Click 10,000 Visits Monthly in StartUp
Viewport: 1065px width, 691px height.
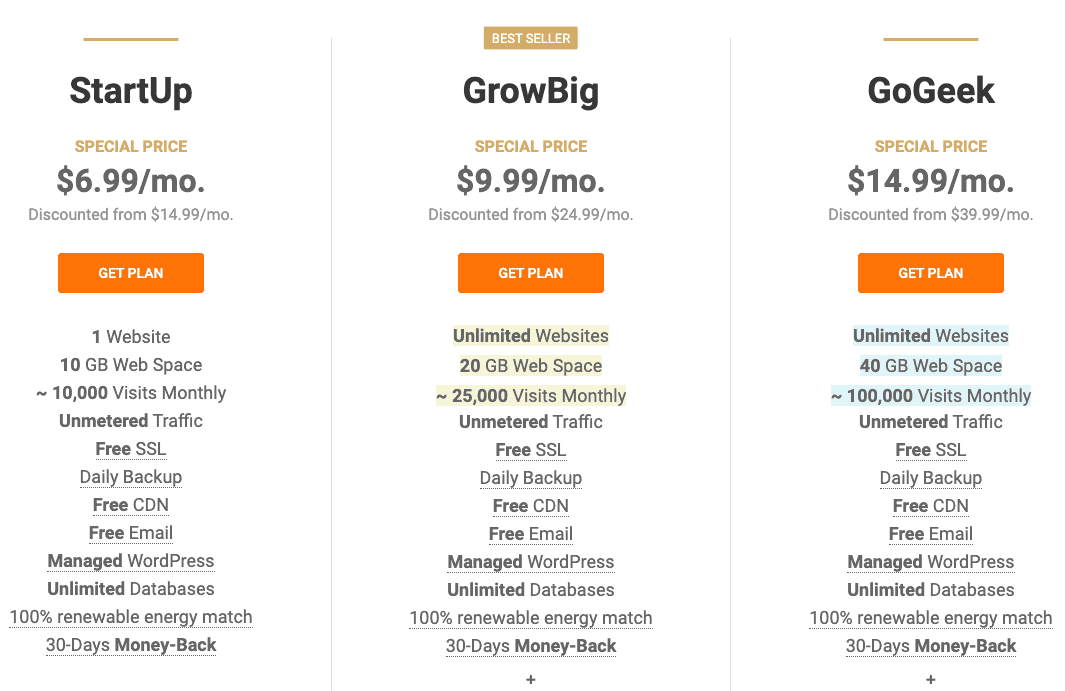coord(131,393)
